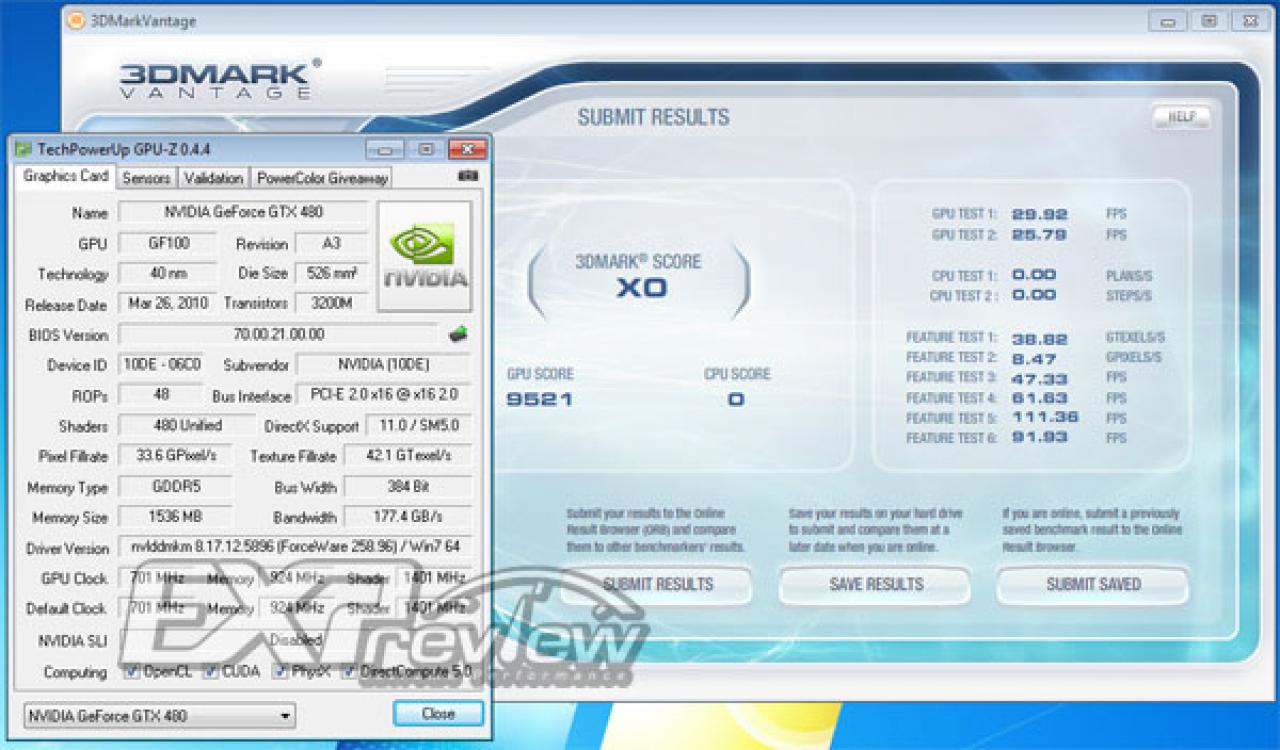
Task: Click the 3DMARK SCORE value X0
Action: [x=641, y=290]
